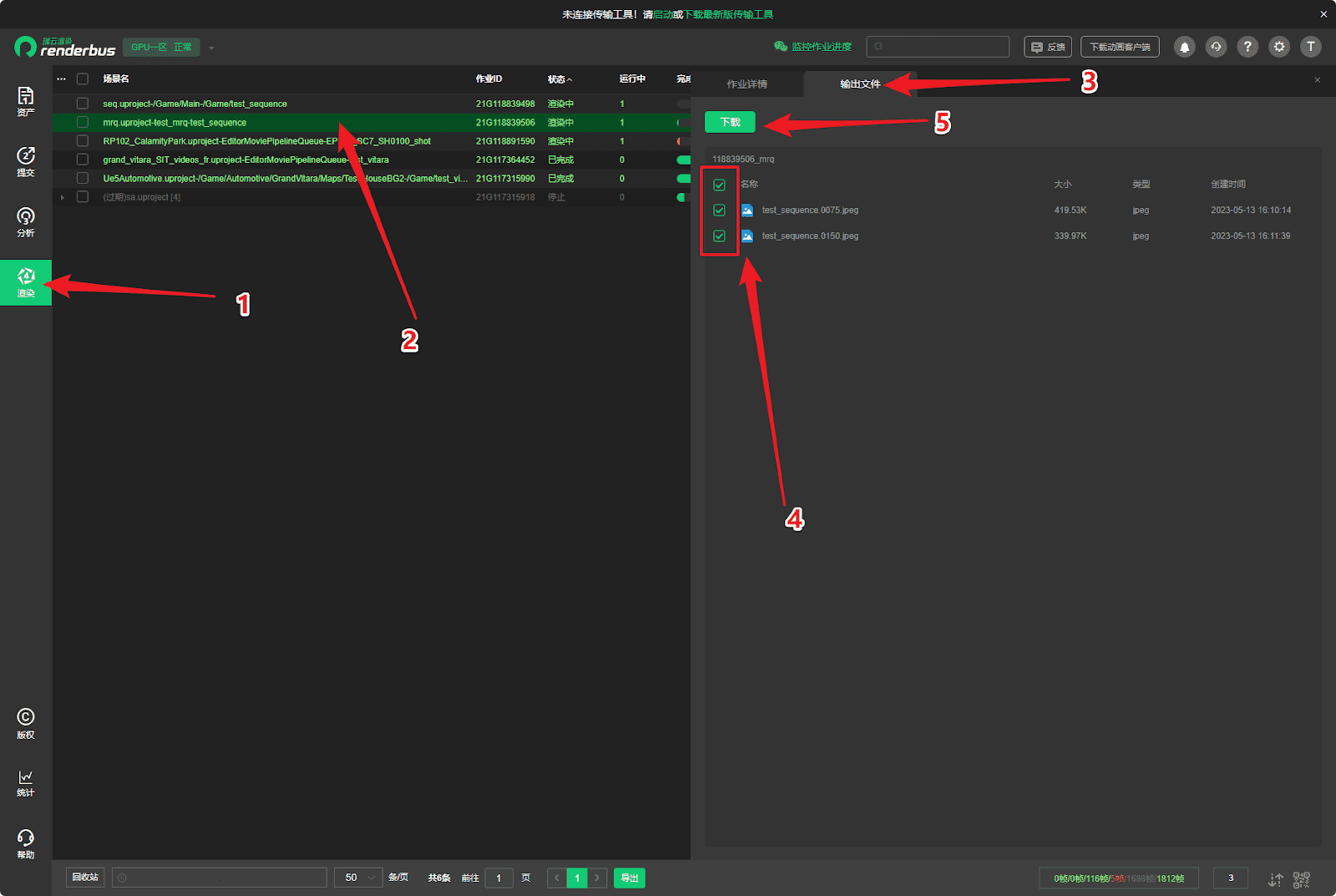The width and height of the screenshot is (1336, 896).
Task: Check the grand_vitara_SIT_videos job checkbox
Action: click(x=83, y=159)
